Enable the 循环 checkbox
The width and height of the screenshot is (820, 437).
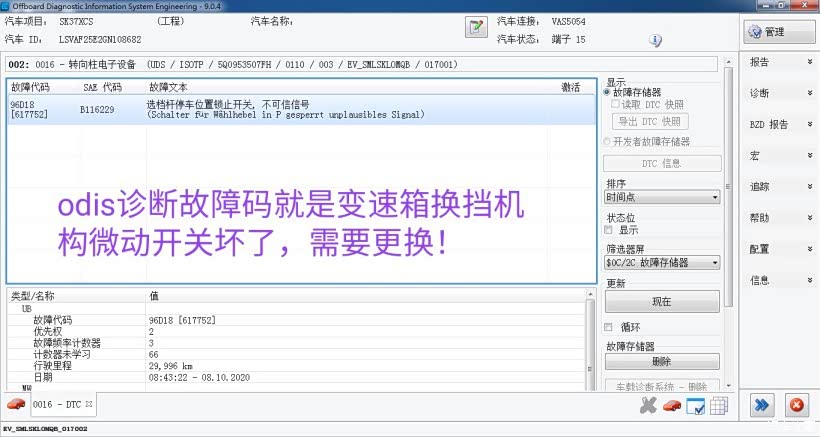point(608,327)
